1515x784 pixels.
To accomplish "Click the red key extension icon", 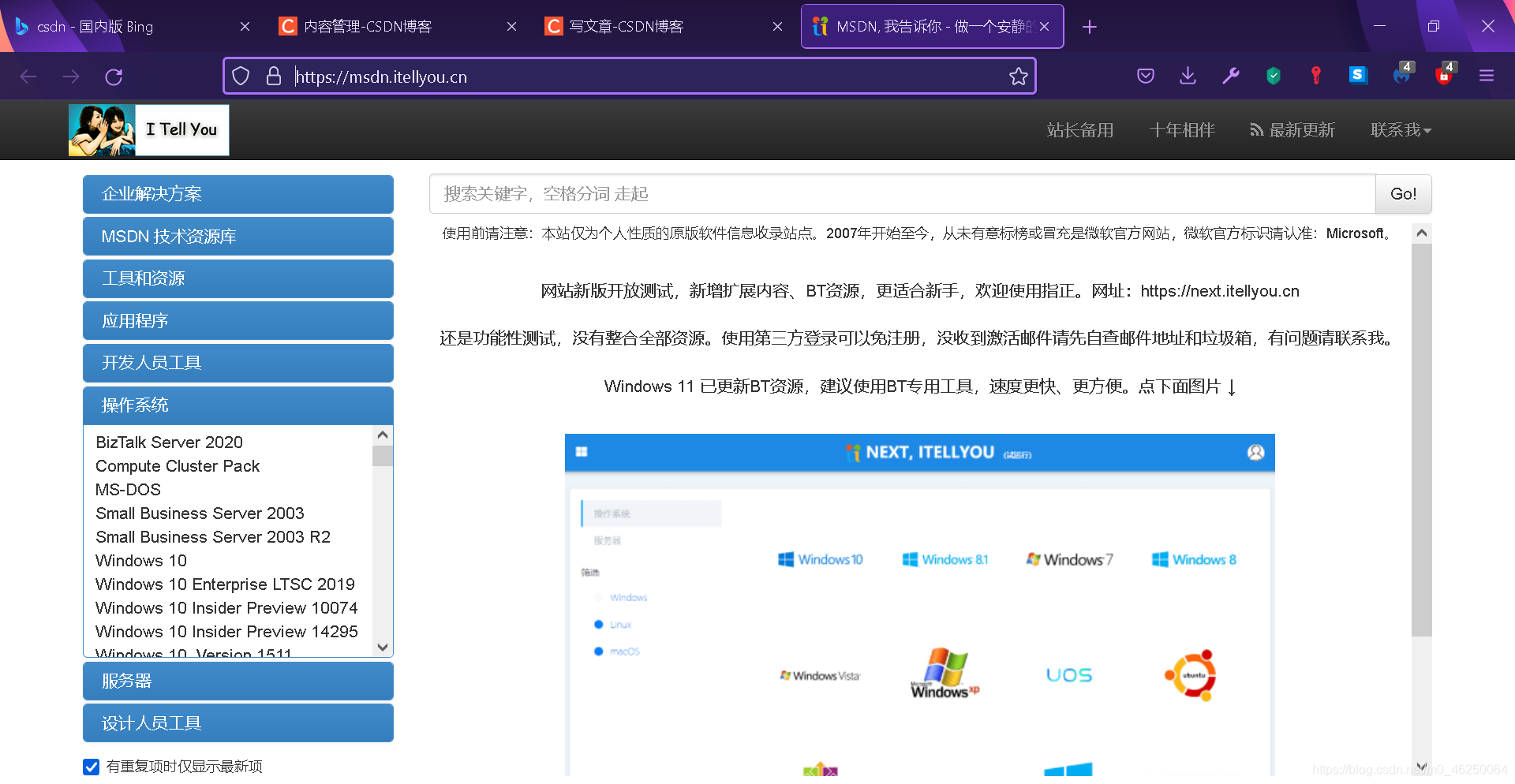I will 1315,76.
